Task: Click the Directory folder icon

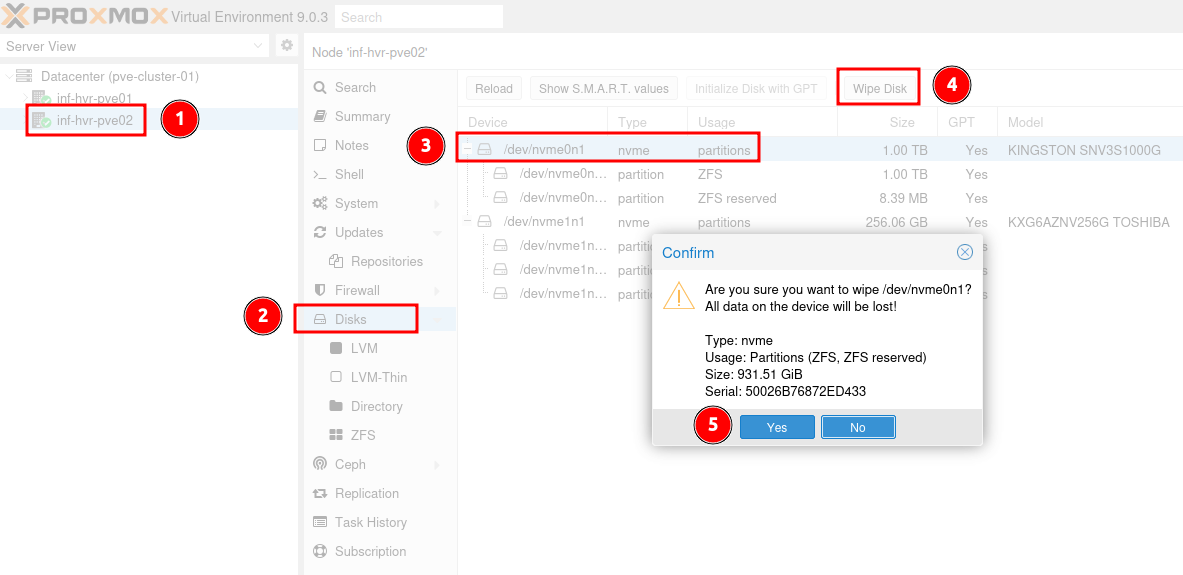Action: pyautogui.click(x=336, y=406)
